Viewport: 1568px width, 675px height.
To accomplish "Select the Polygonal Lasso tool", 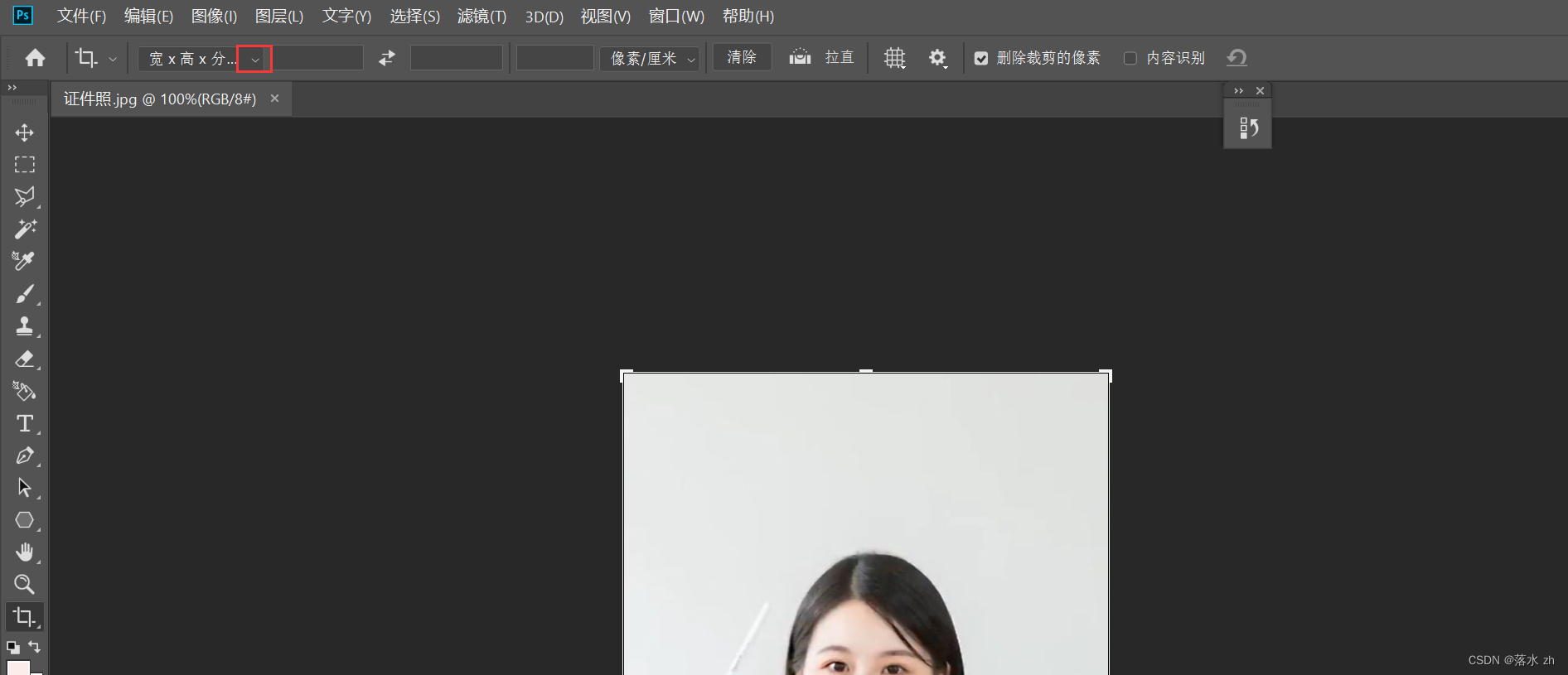I will point(24,197).
